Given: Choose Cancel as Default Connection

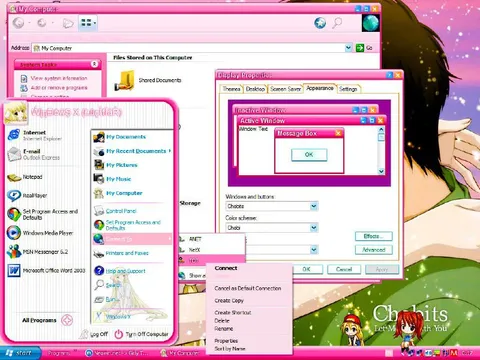Looking at the screenshot, I should coord(248,288).
